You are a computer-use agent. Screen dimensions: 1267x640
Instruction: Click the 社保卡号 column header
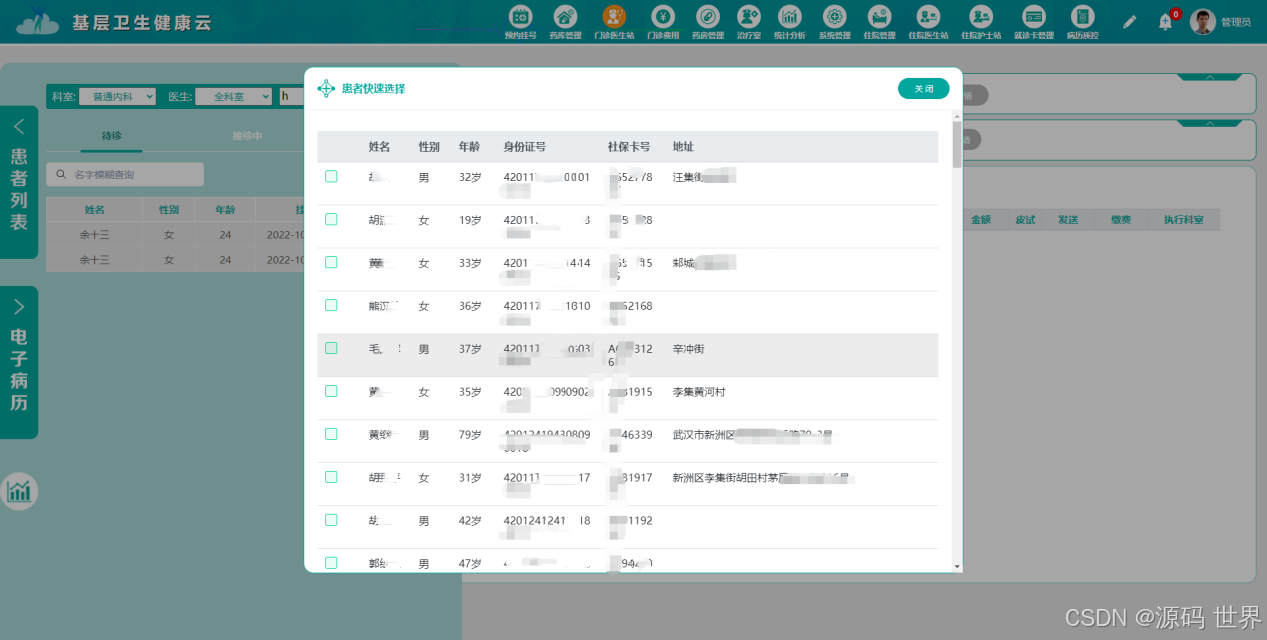[x=629, y=147]
